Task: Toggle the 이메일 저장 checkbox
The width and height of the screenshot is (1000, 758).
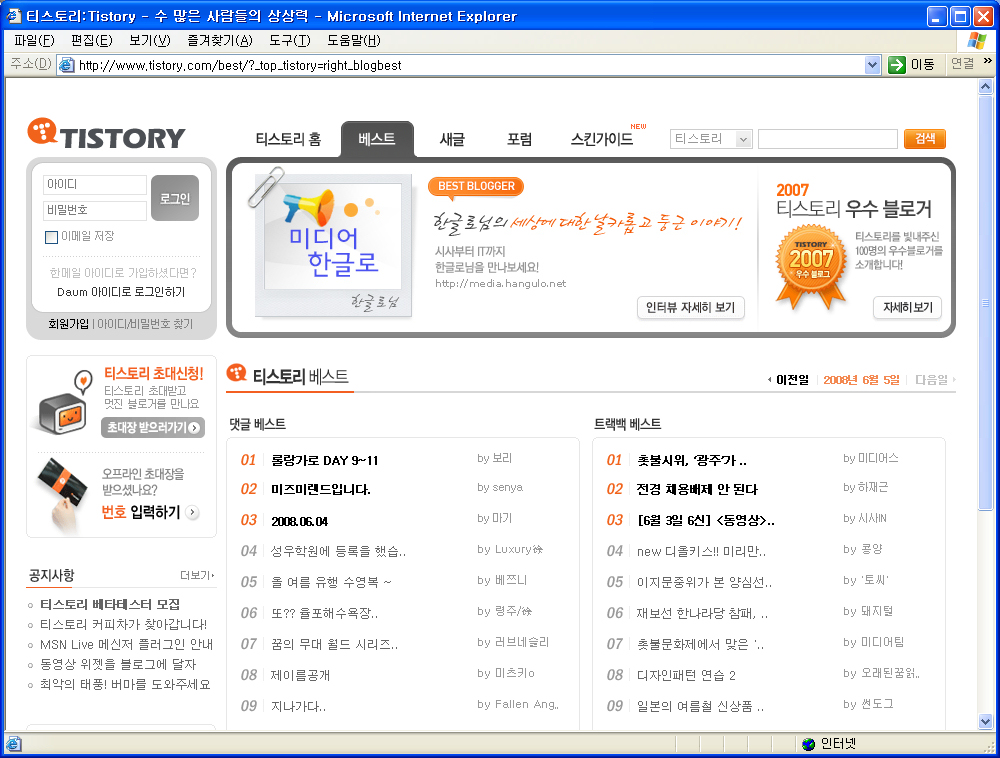Action: point(52,237)
